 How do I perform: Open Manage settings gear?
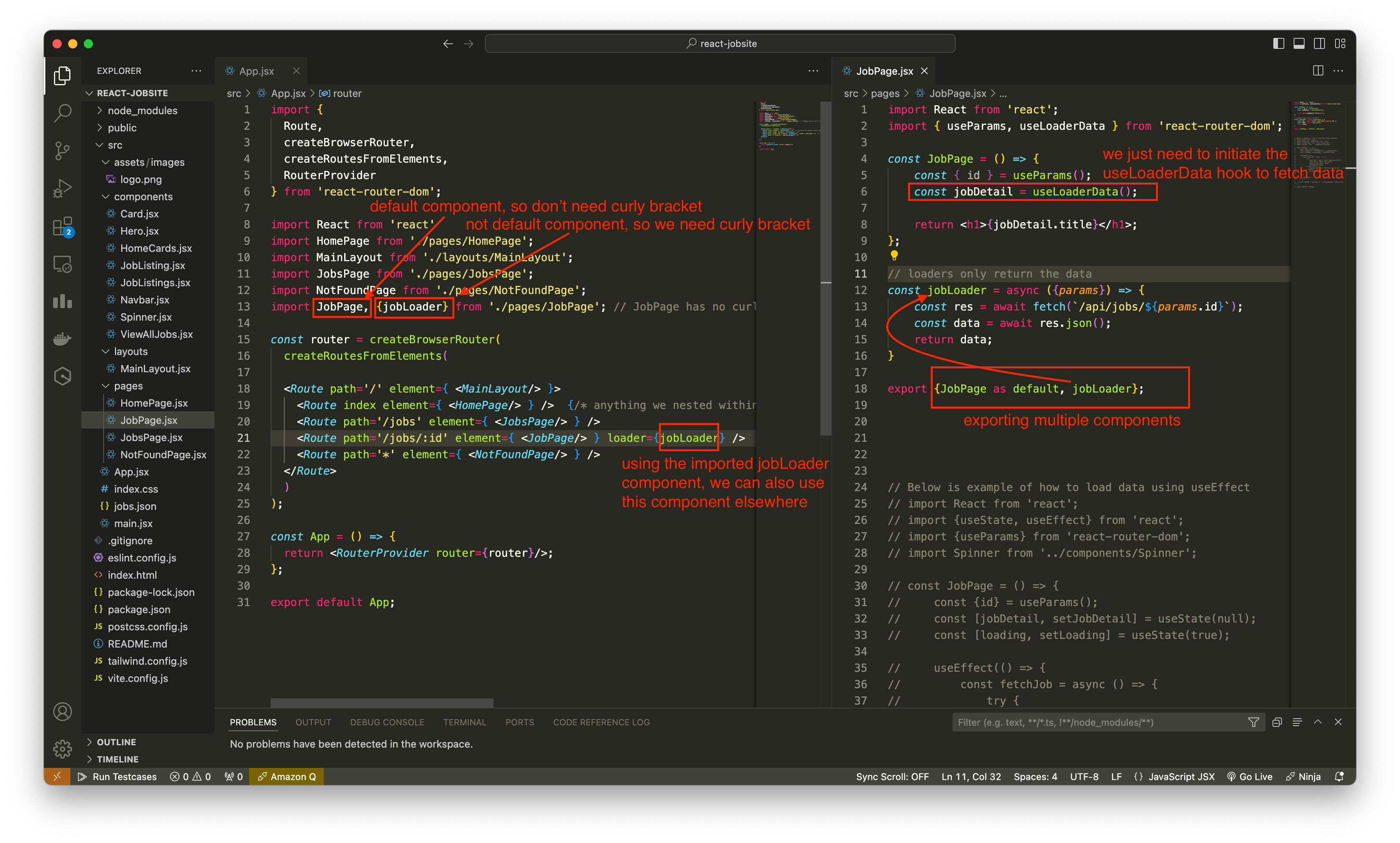63,749
